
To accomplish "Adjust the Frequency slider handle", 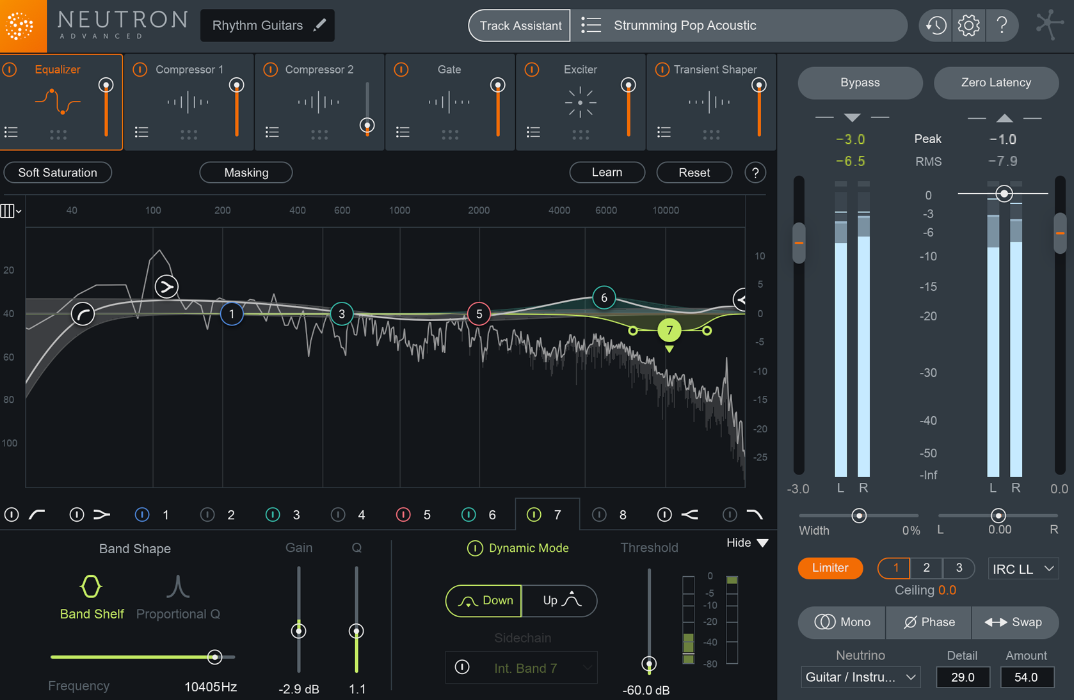I will point(214,657).
